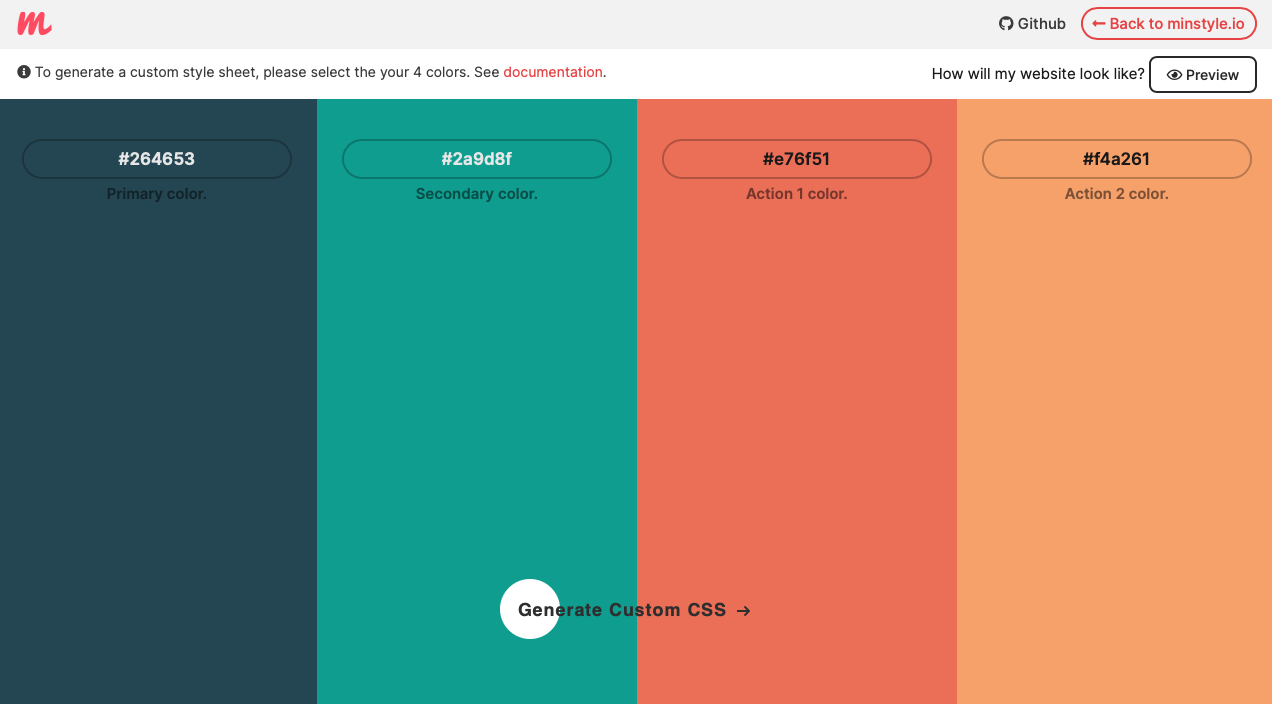Edit the #2a9d8f secondary color field
The image size is (1272, 704).
[477, 159]
